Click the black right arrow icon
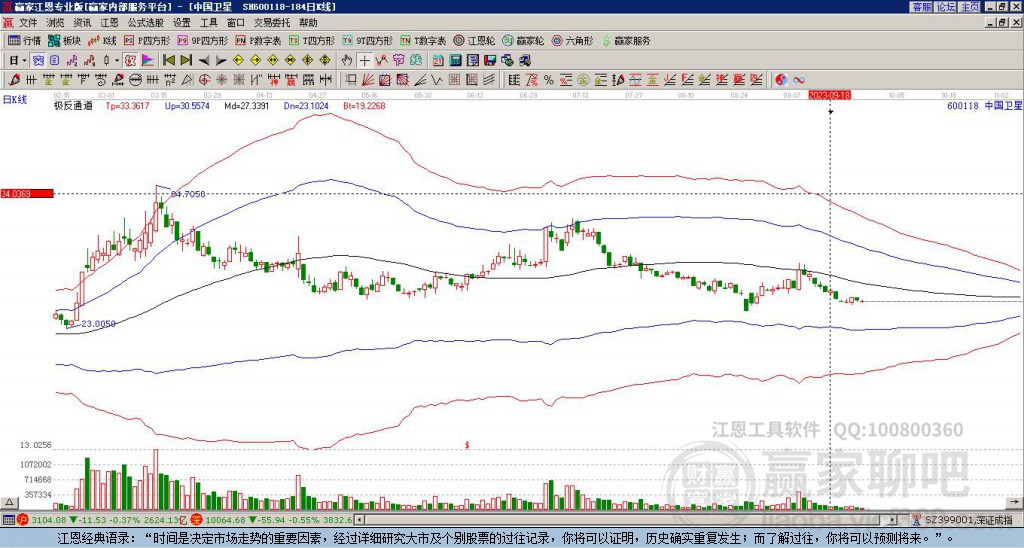Viewport: 1024px width, 548px height. point(221,60)
